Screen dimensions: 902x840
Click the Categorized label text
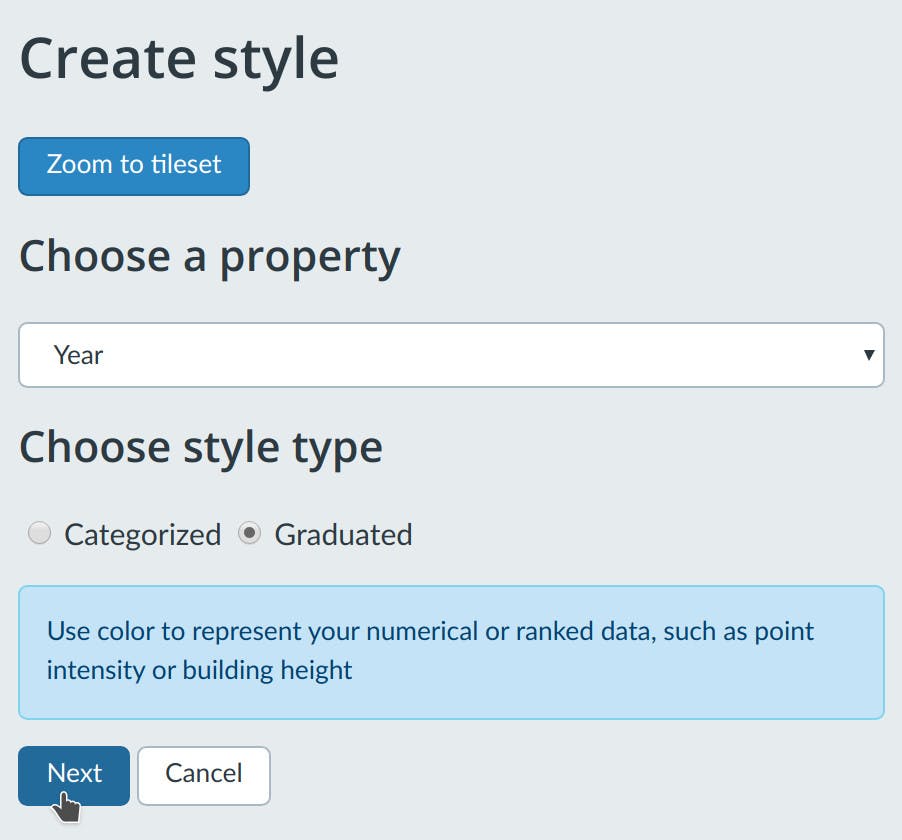pos(142,535)
